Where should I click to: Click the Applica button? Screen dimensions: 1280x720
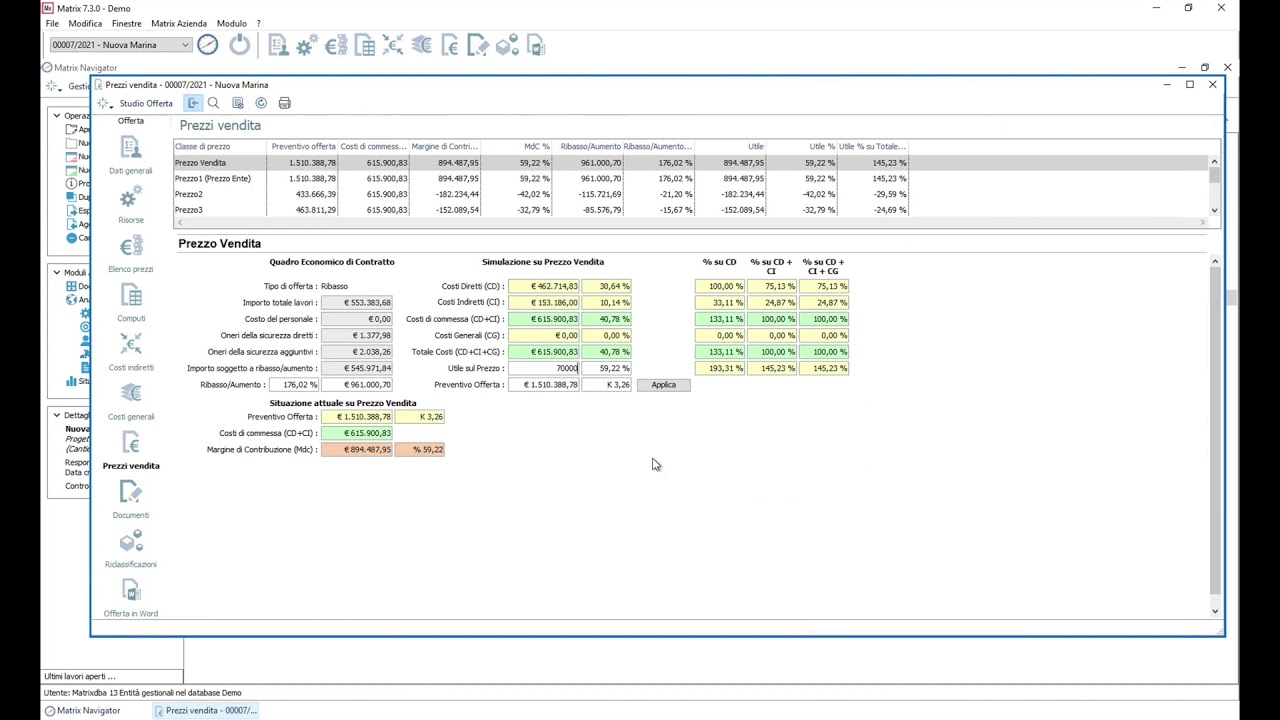663,384
